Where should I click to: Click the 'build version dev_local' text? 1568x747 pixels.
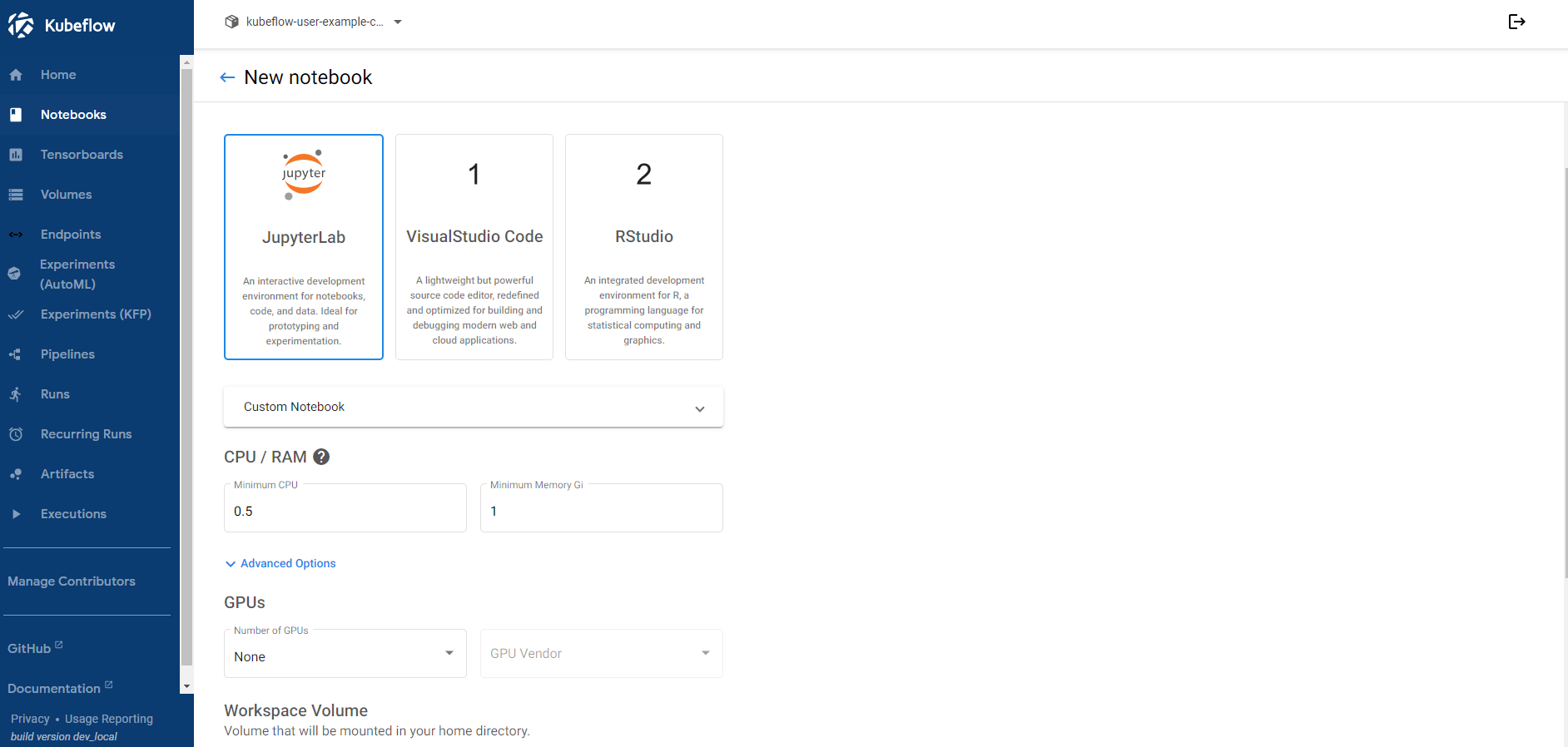[64, 737]
